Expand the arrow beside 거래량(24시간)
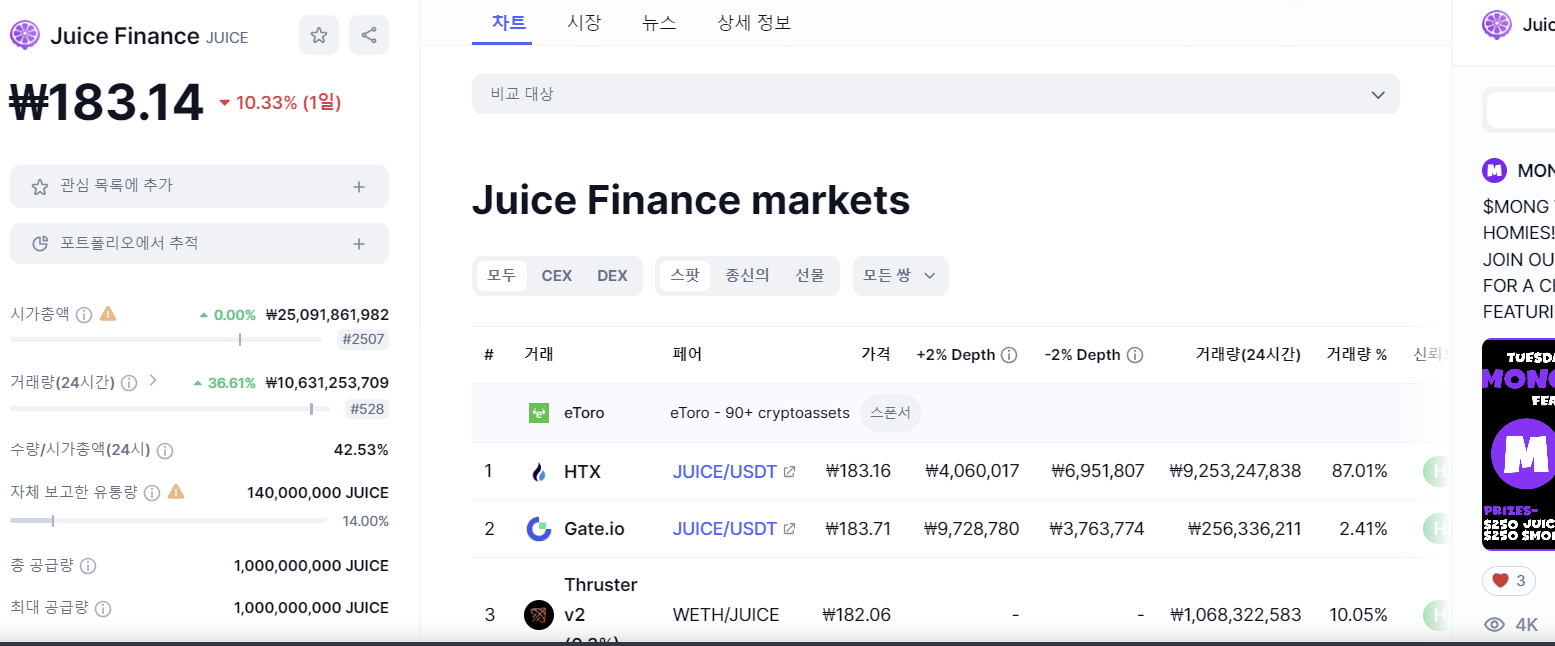 click(153, 381)
